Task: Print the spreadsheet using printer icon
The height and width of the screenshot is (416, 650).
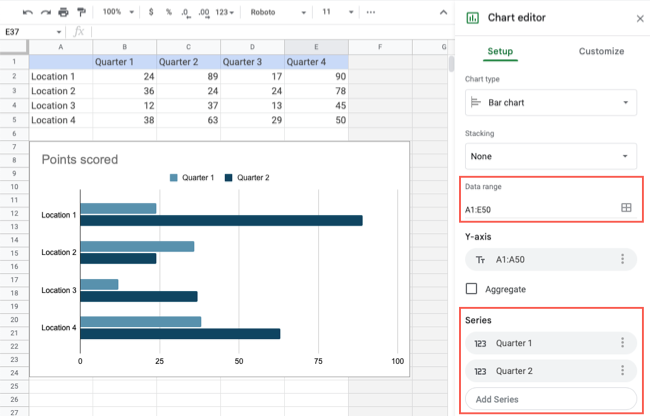Action: tap(64, 12)
